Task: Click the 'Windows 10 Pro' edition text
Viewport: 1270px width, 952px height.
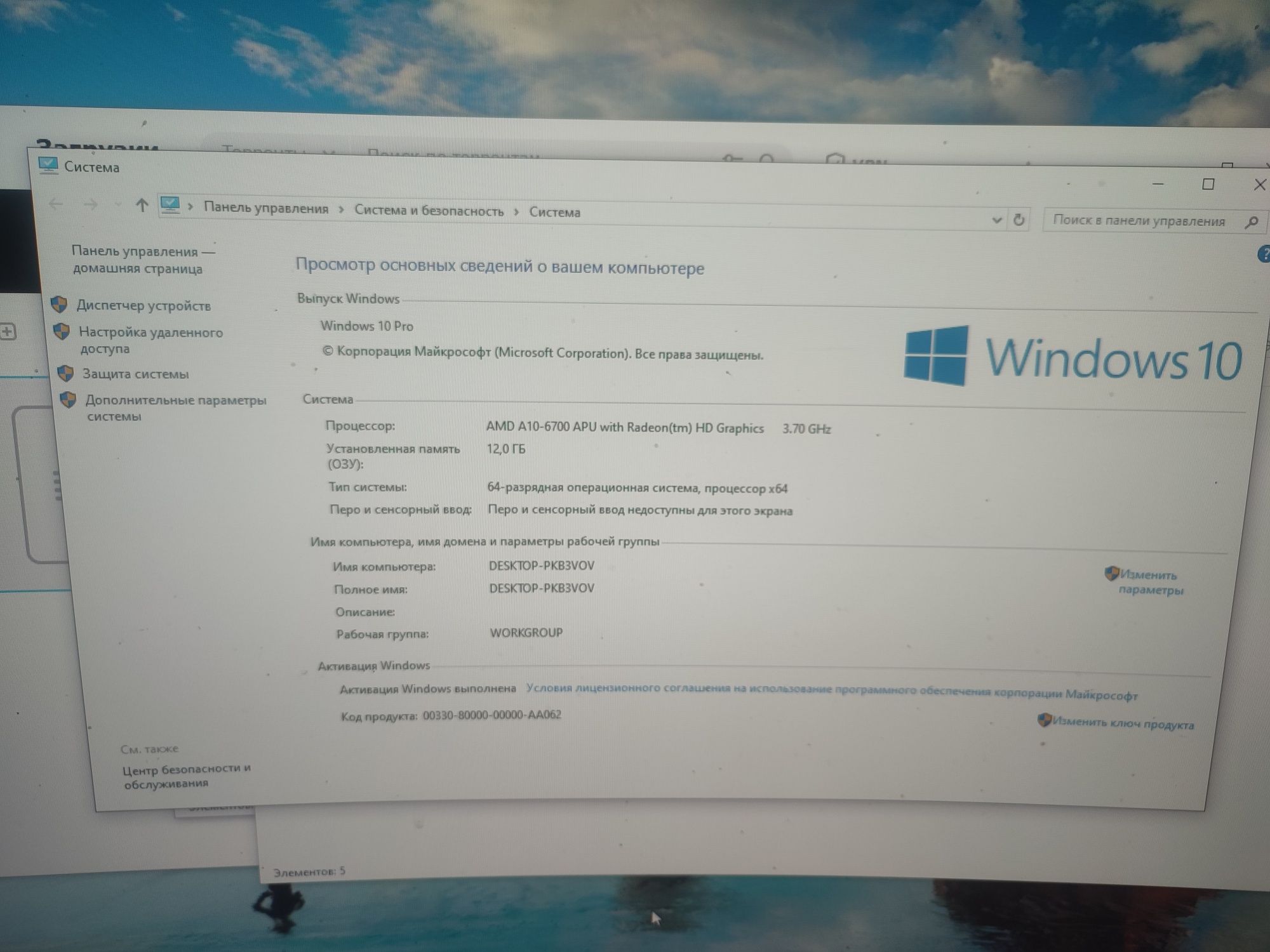Action: [366, 326]
